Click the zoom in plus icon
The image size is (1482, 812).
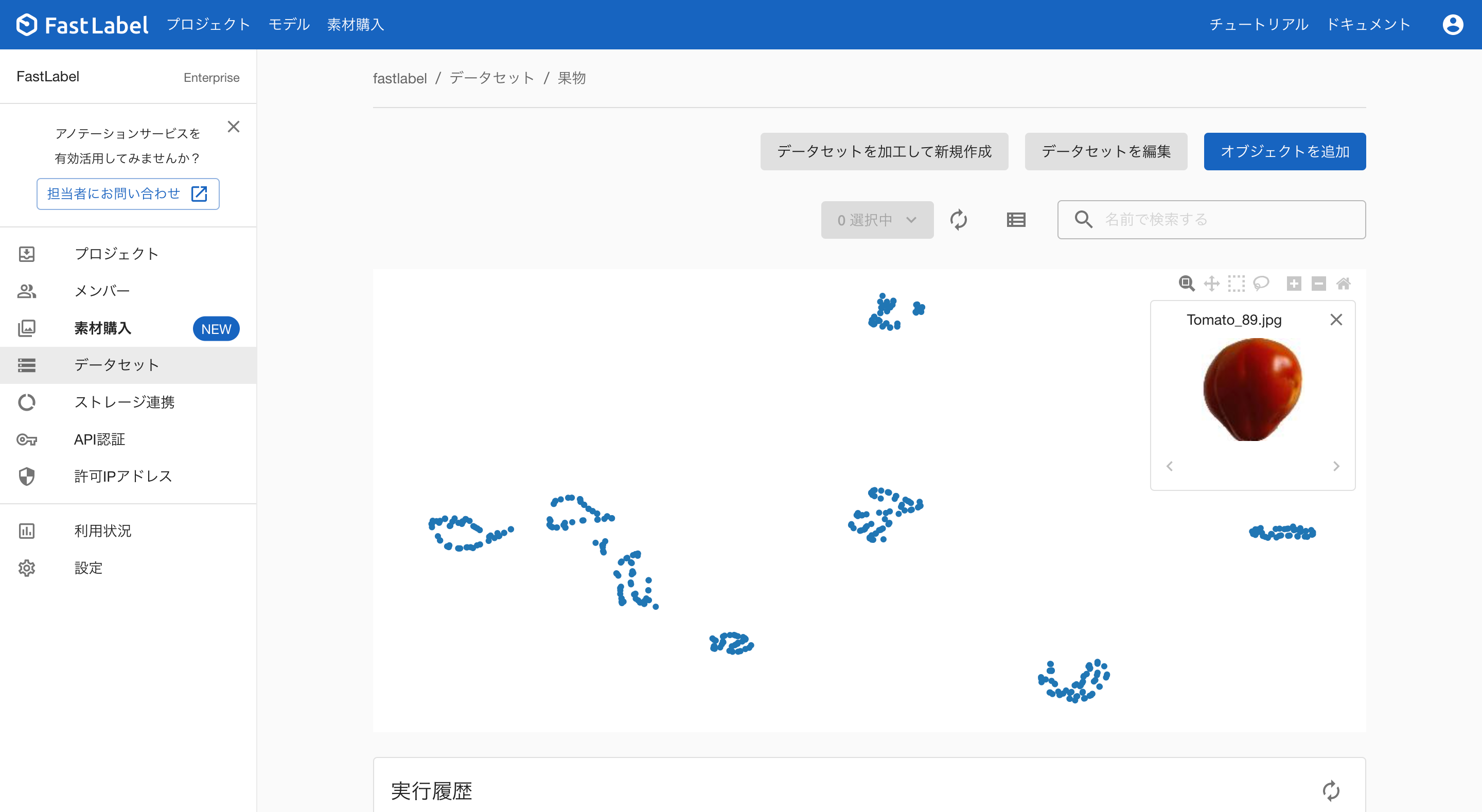(1294, 283)
